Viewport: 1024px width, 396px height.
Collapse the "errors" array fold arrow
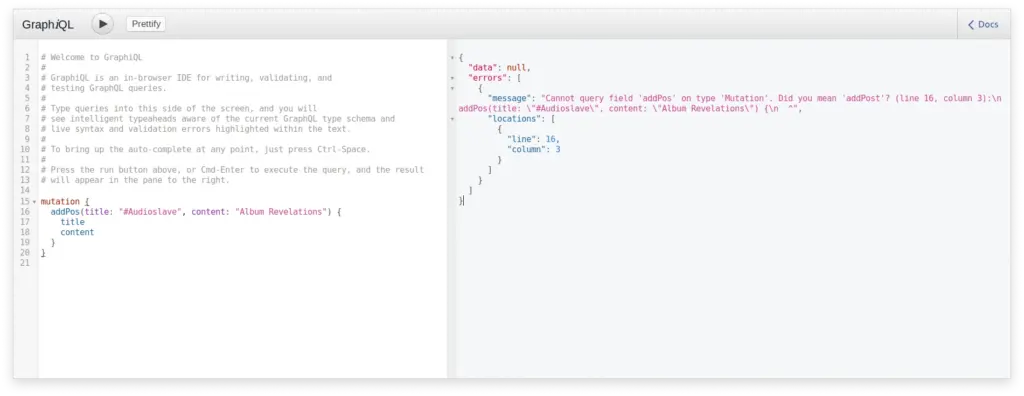point(452,78)
